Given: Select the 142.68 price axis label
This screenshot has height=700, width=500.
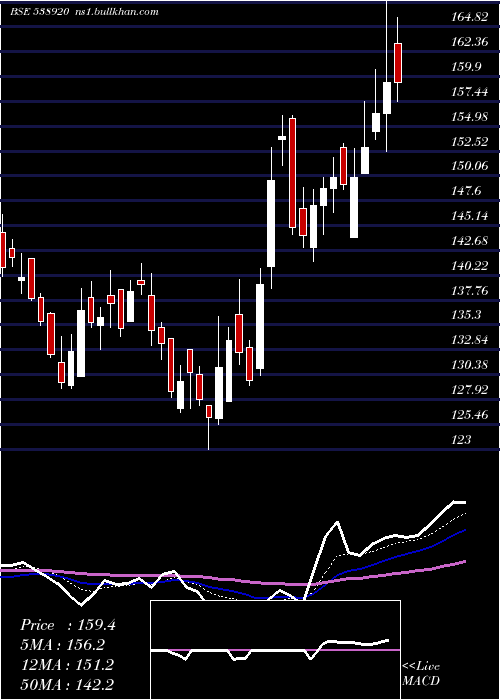Looking at the screenshot, I should click(x=468, y=241).
